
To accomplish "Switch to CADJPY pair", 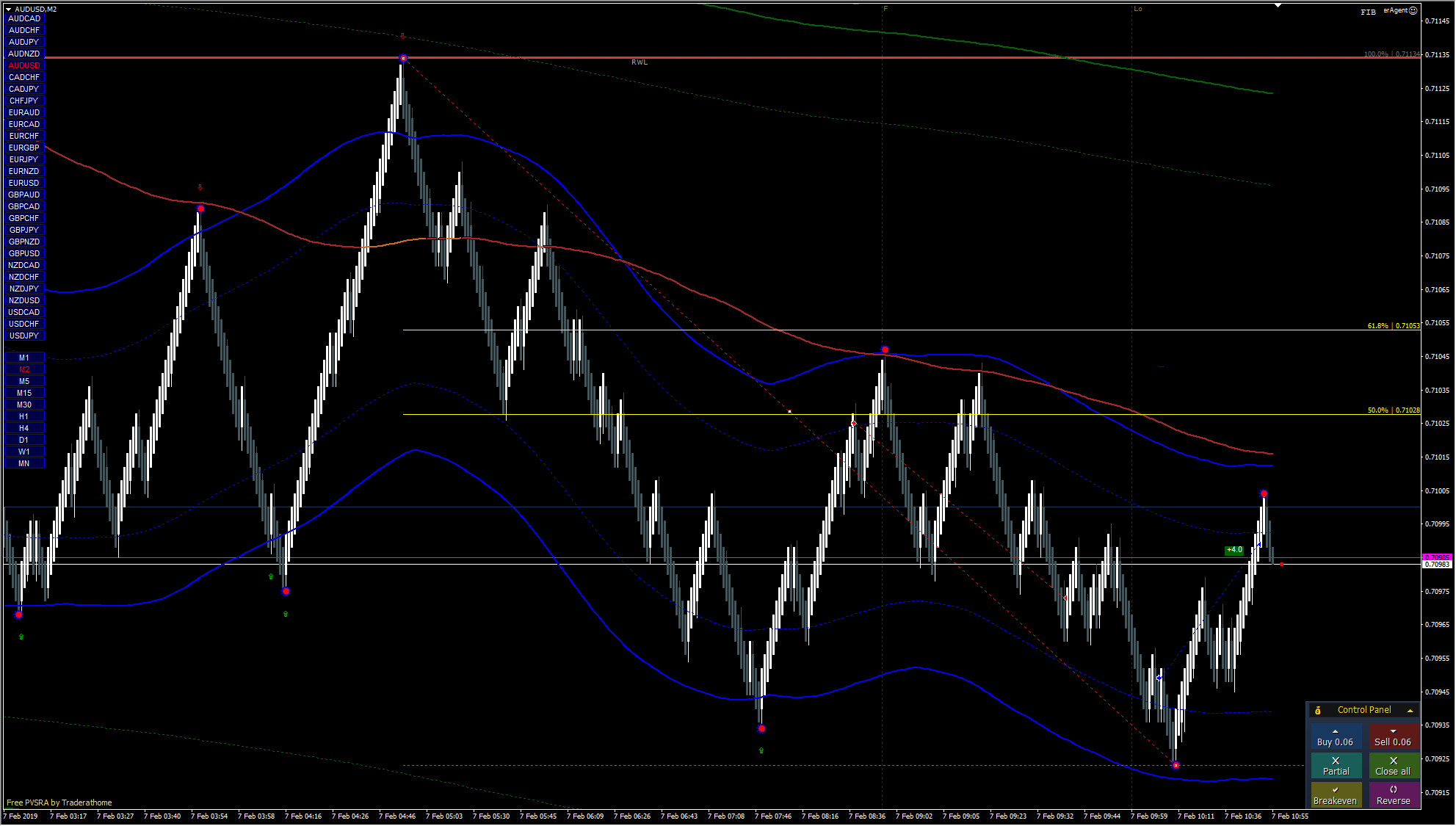I will pyautogui.click(x=24, y=89).
